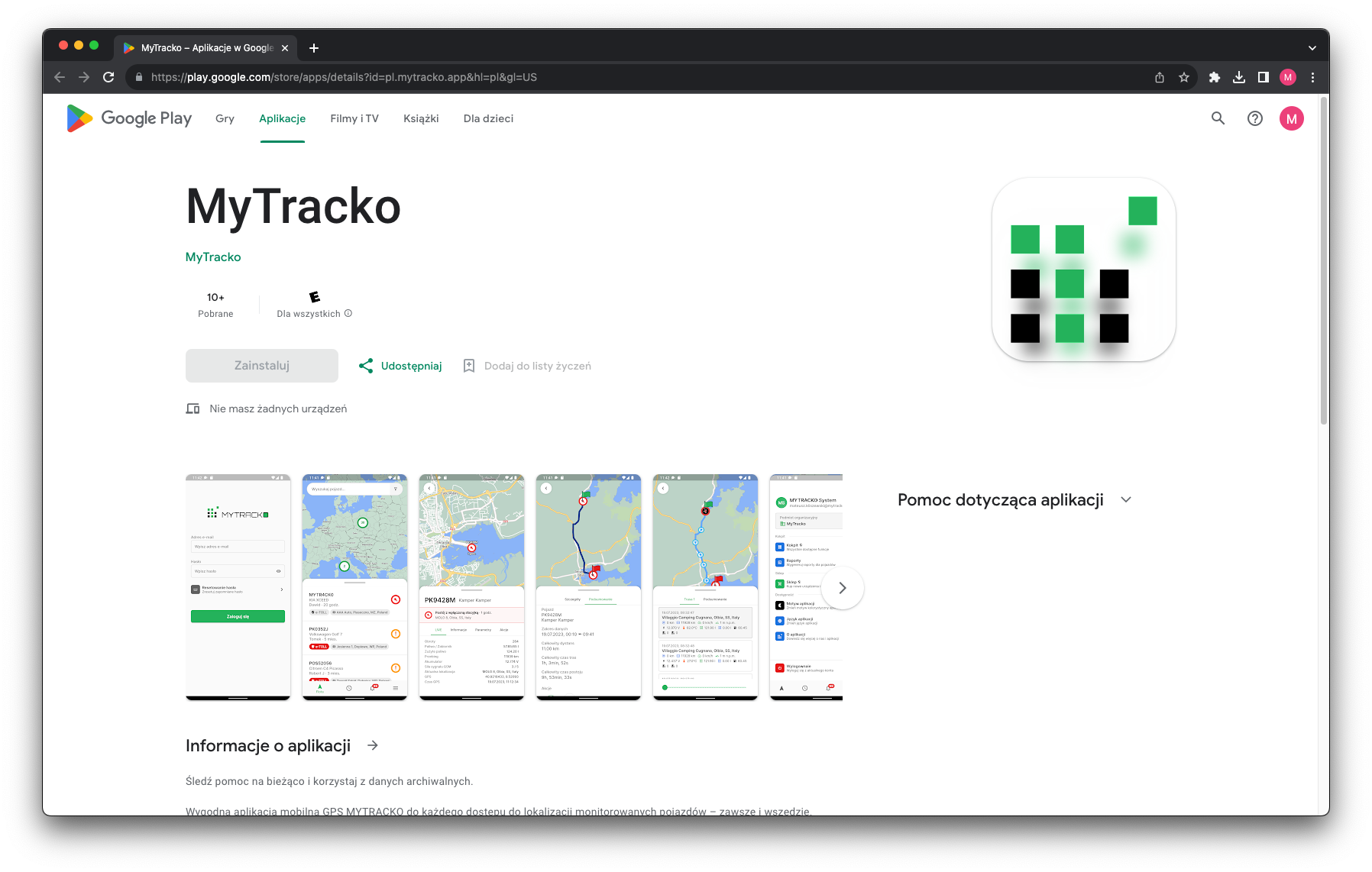Open the Książki tab
Image resolution: width=1372 pixels, height=872 pixels.
(421, 118)
